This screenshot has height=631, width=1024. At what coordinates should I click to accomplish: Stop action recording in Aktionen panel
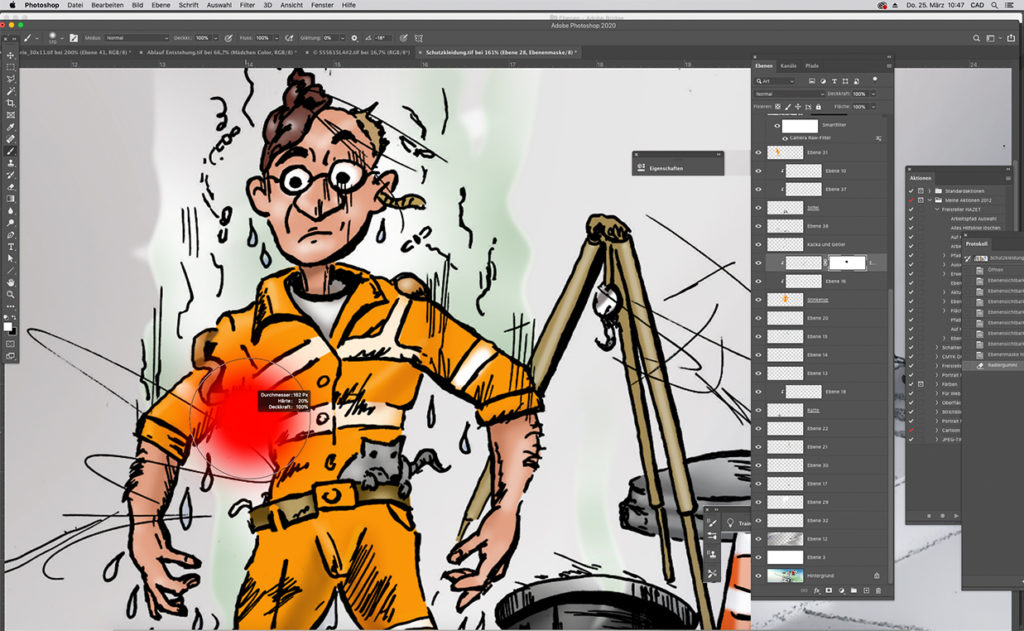[929, 516]
